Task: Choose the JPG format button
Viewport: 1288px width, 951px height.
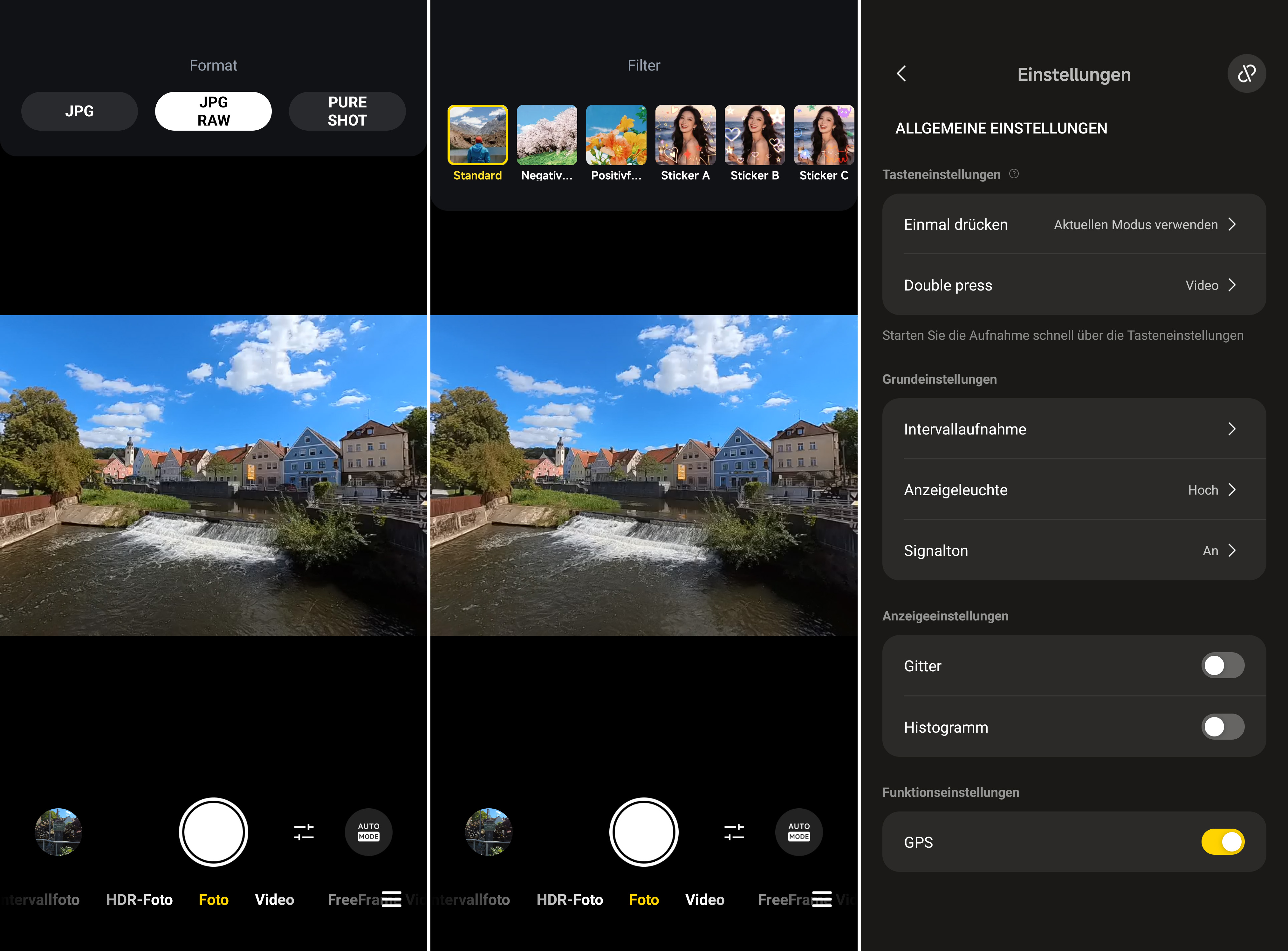Action: pyautogui.click(x=79, y=111)
